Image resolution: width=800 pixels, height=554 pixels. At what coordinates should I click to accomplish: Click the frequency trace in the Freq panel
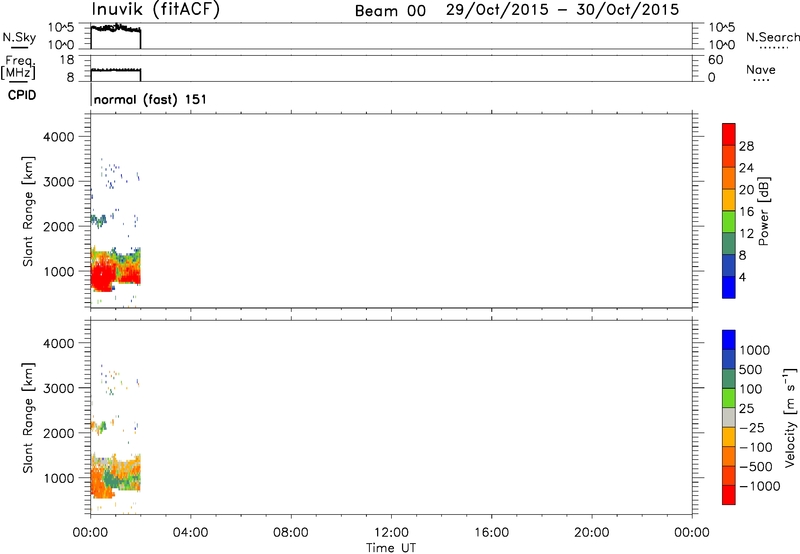click(x=115, y=69)
